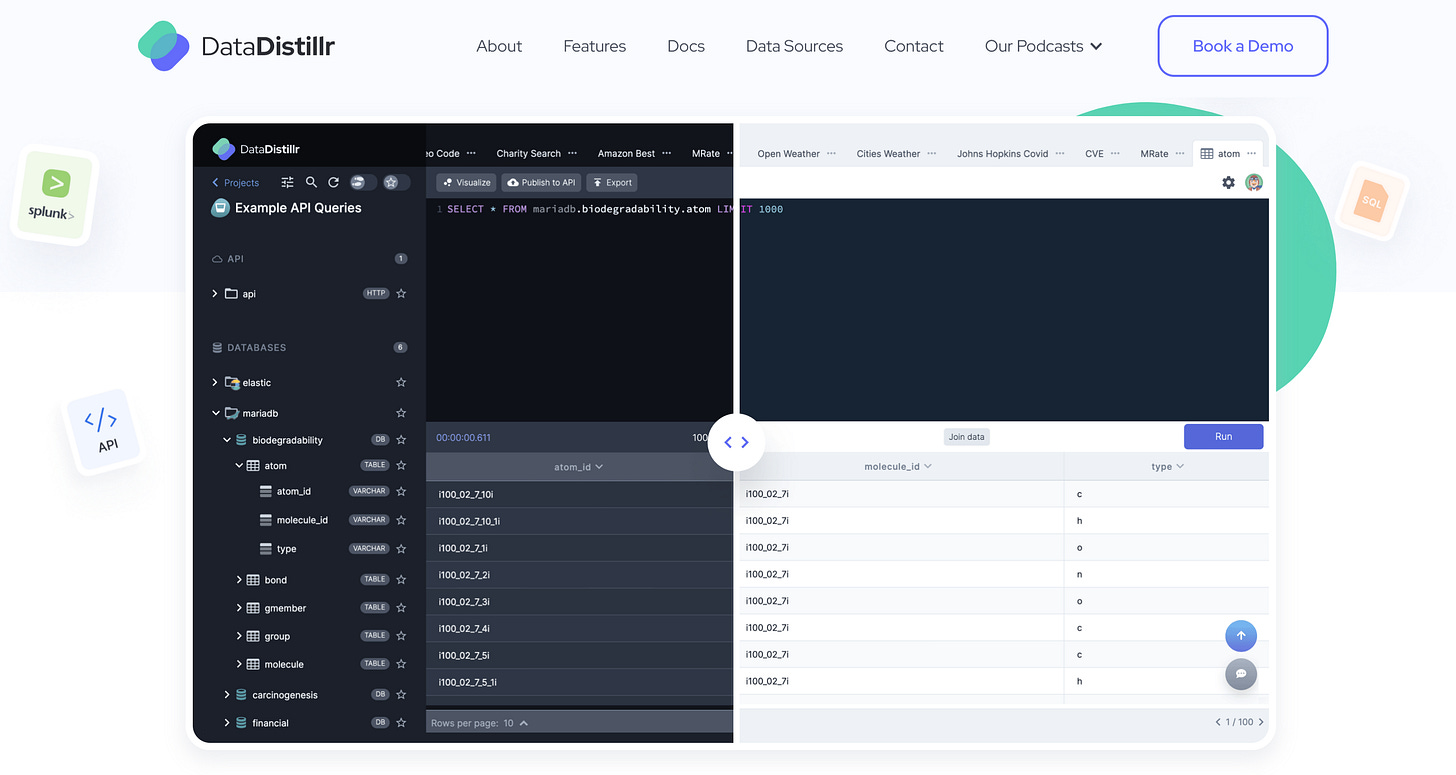The image size is (1456, 775).
Task: Favorite the elastic data source star
Action: coord(401,382)
